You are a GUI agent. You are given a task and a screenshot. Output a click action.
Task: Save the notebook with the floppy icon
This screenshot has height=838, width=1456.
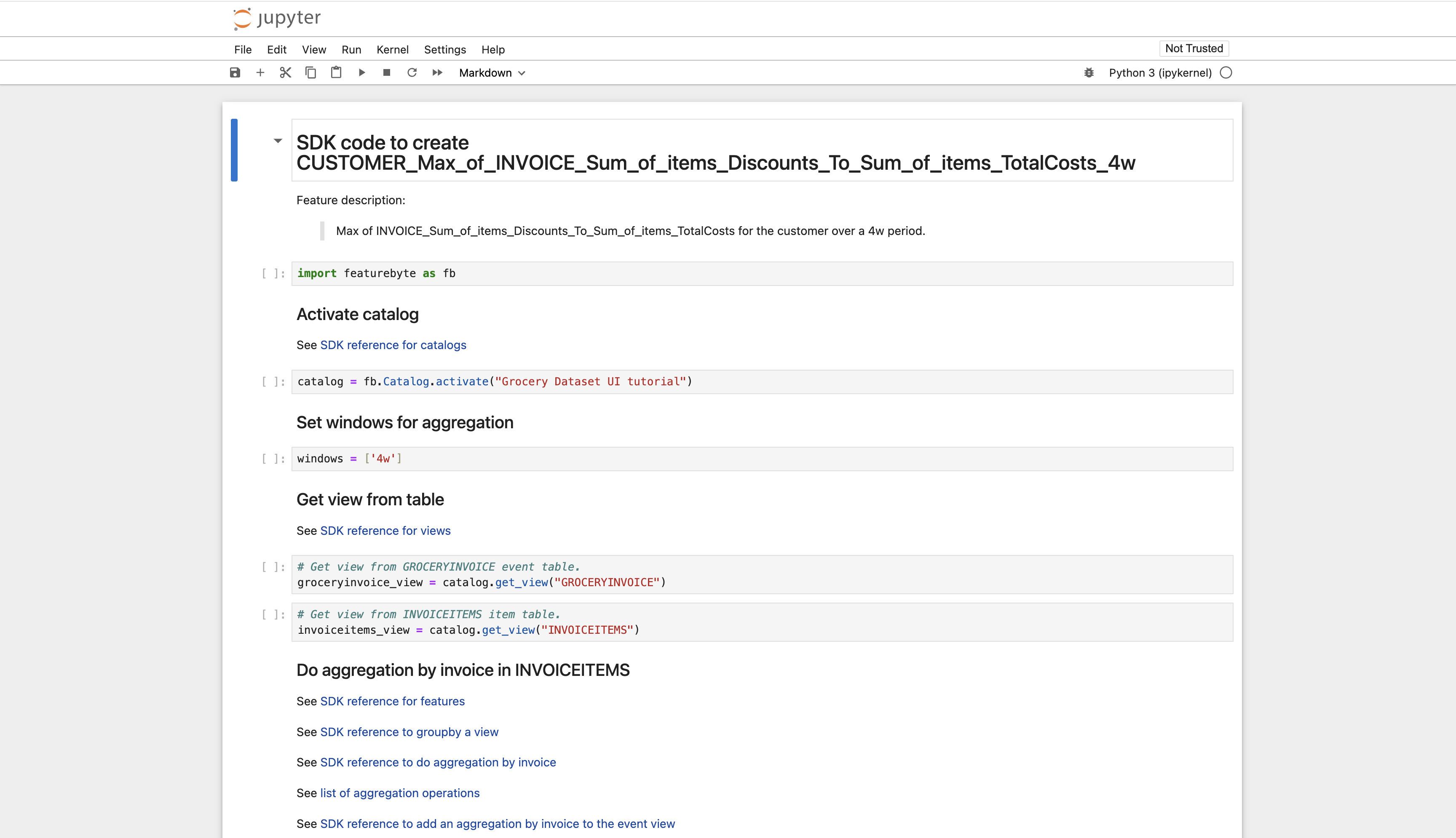[235, 72]
